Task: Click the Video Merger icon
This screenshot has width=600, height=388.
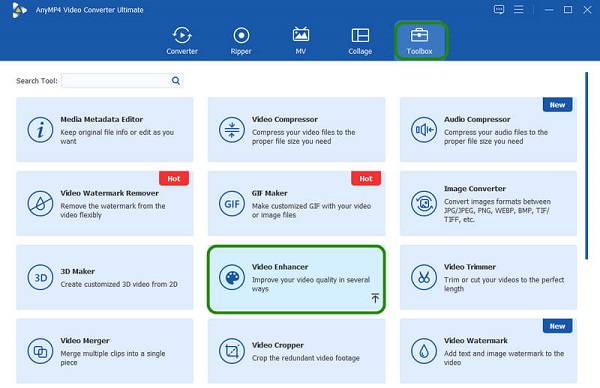Action: coord(40,351)
